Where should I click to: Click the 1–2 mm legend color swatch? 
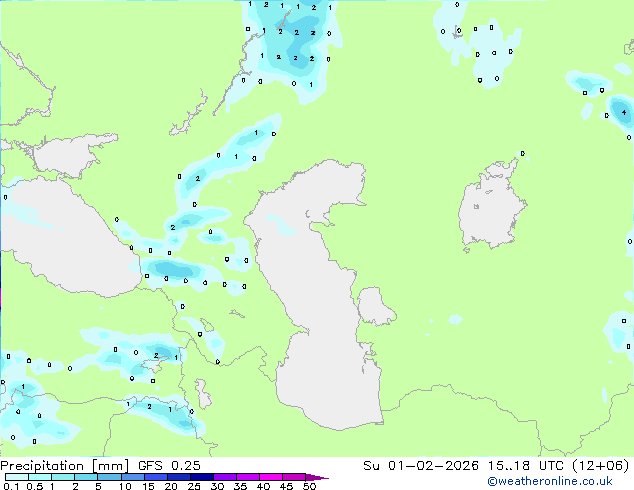[63, 477]
